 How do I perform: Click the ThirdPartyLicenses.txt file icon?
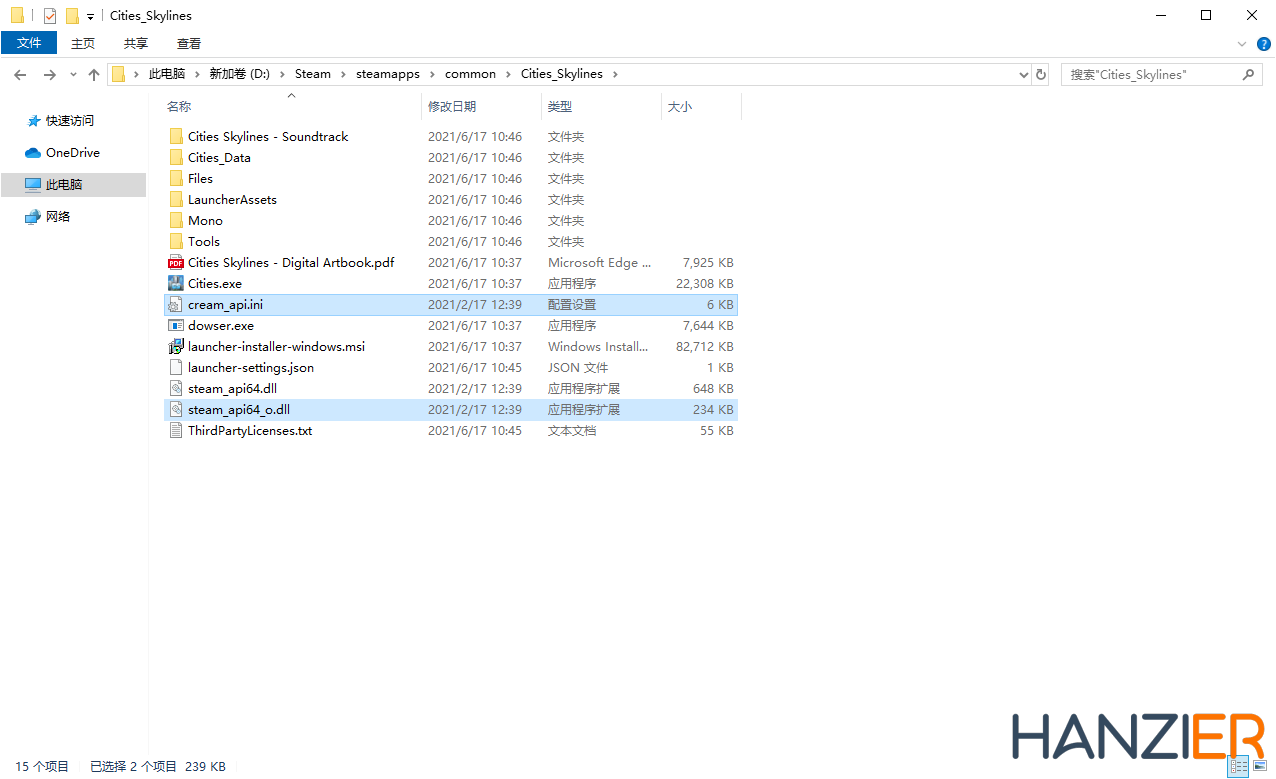coord(176,430)
